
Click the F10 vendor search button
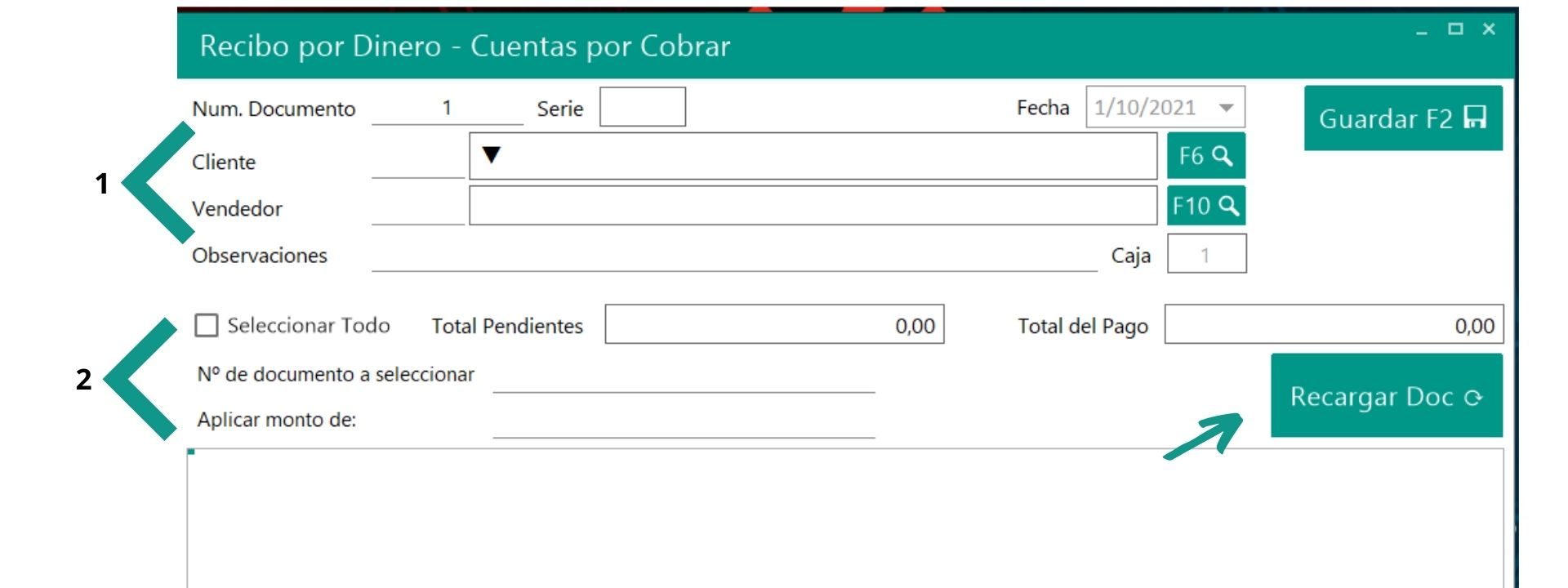[1205, 205]
